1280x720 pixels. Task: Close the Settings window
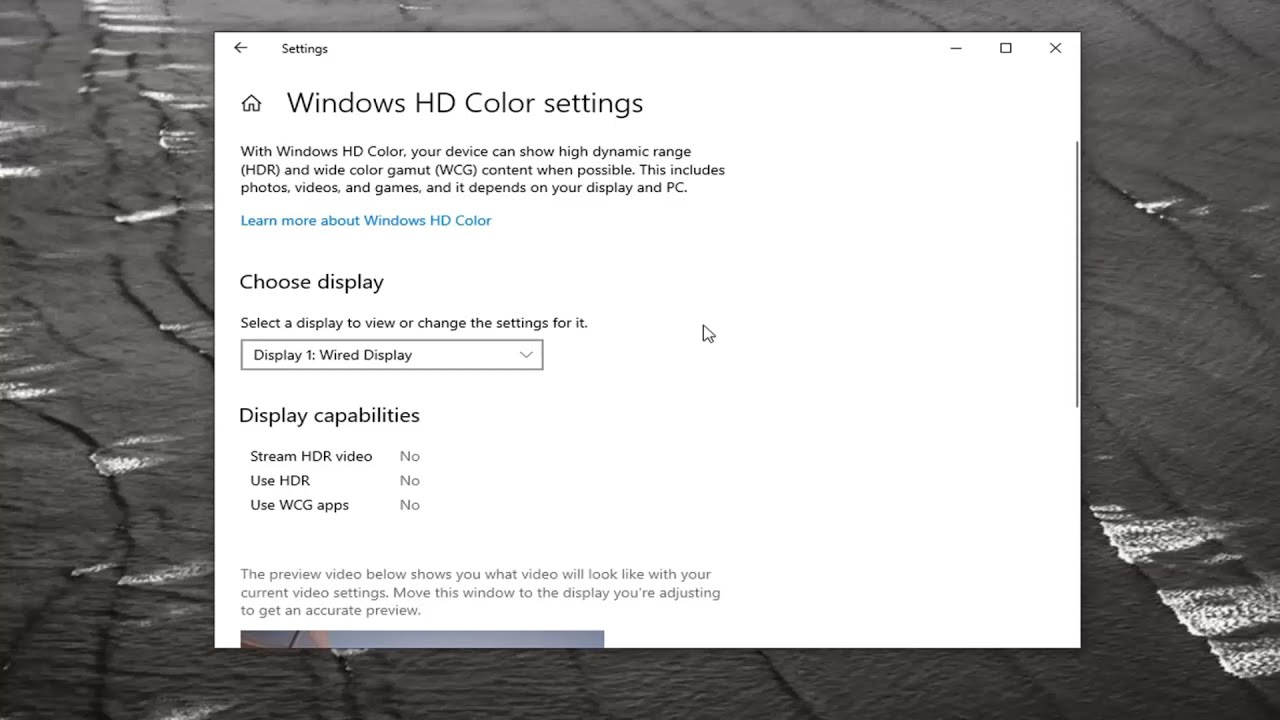pyautogui.click(x=1055, y=48)
